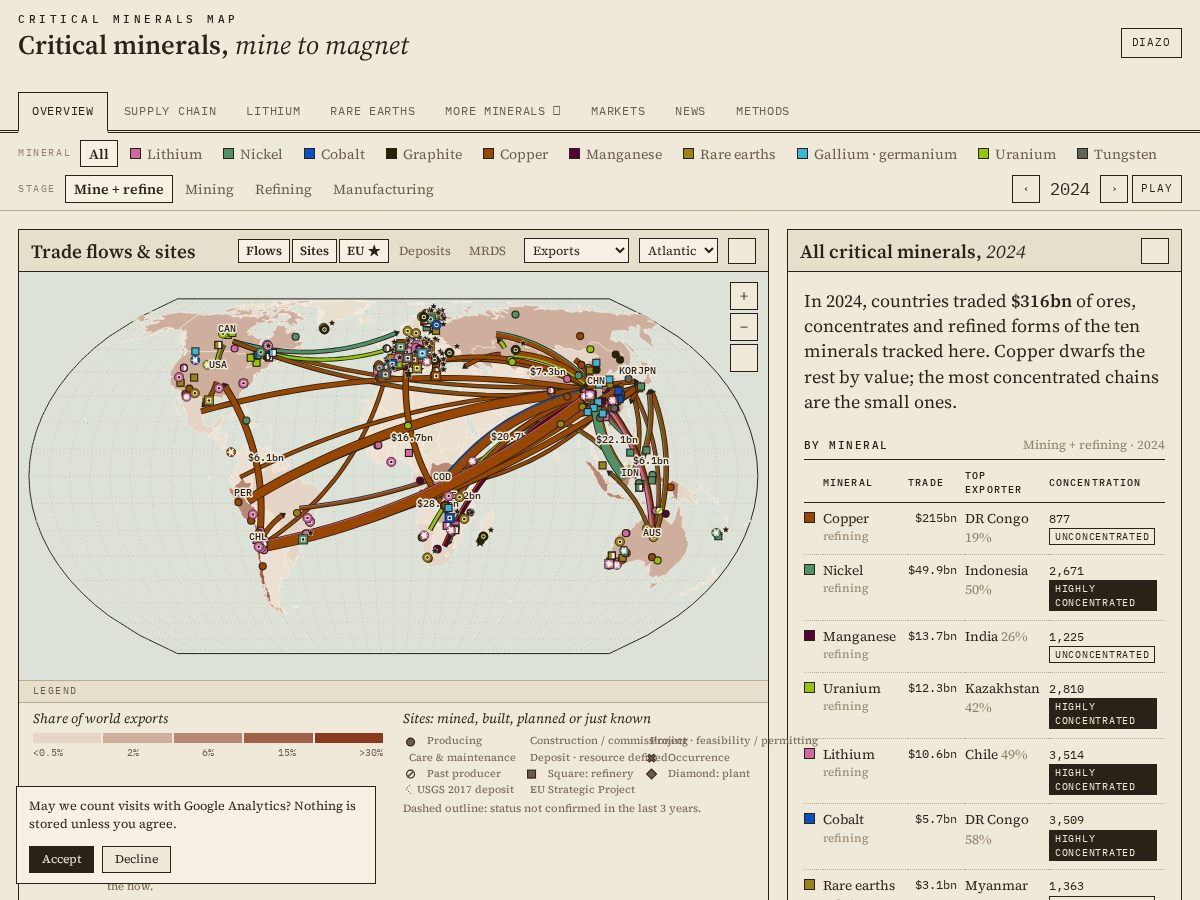Click the Square refinery icon in legend
Viewport: 1200px width, 900px height.
(x=532, y=774)
